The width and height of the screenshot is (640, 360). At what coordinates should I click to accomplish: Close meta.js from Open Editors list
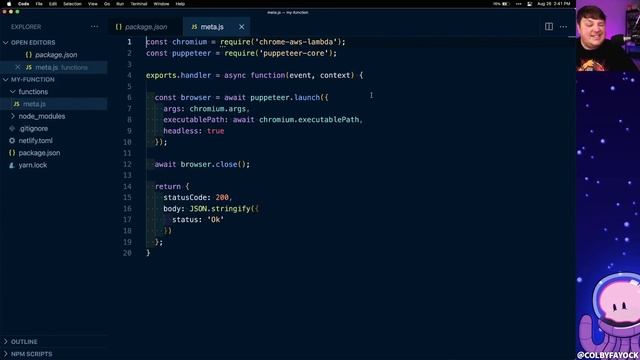pos(18,67)
